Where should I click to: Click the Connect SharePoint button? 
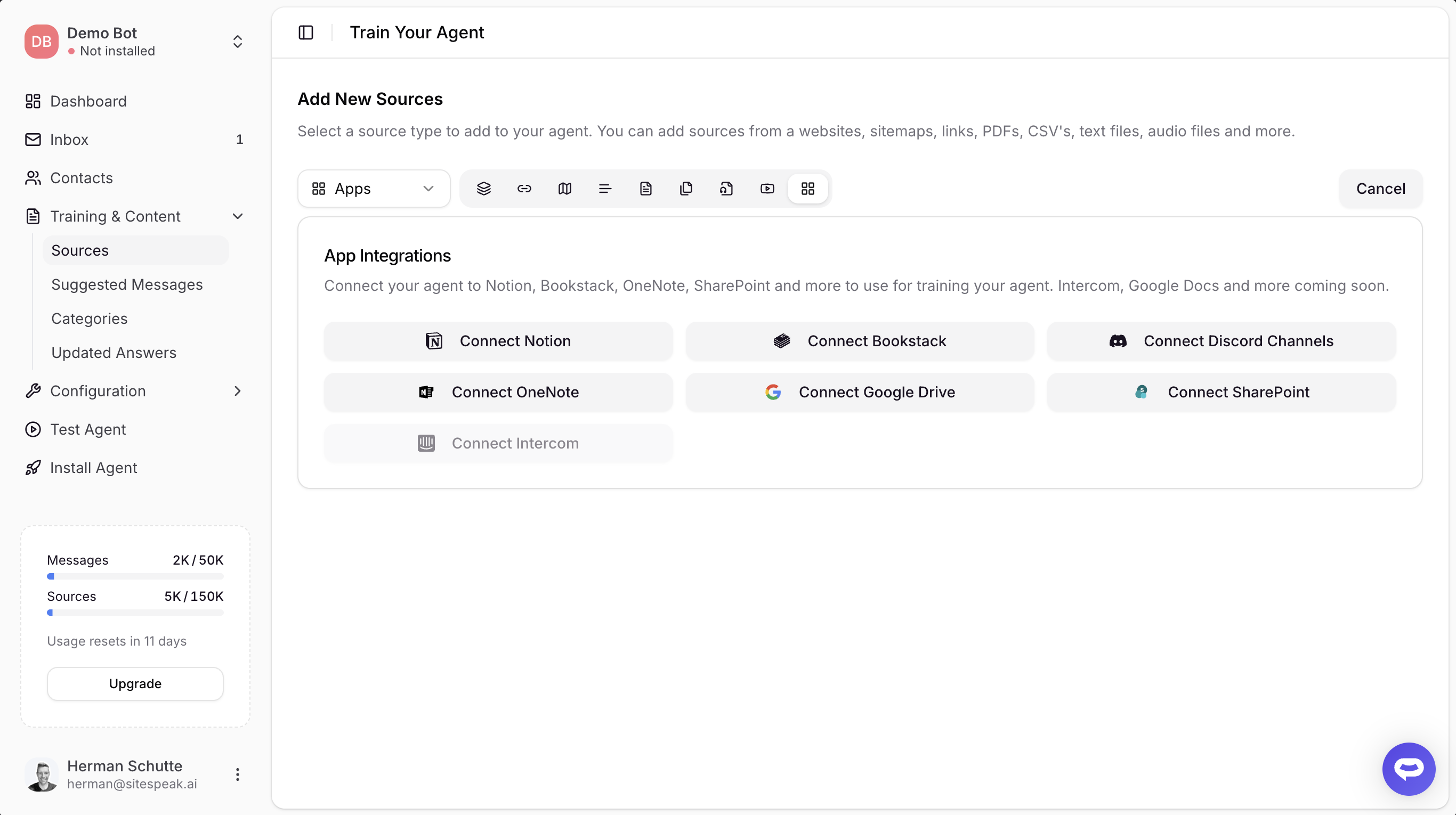1222,392
